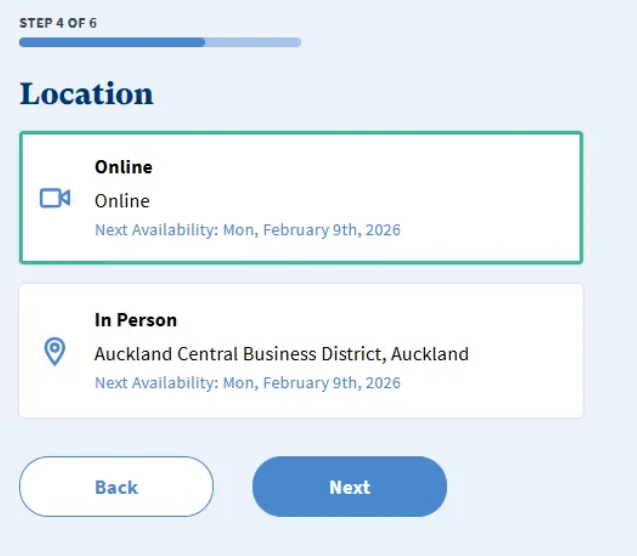Click the bold In Person title
The width and height of the screenshot is (637, 556).
(x=135, y=320)
